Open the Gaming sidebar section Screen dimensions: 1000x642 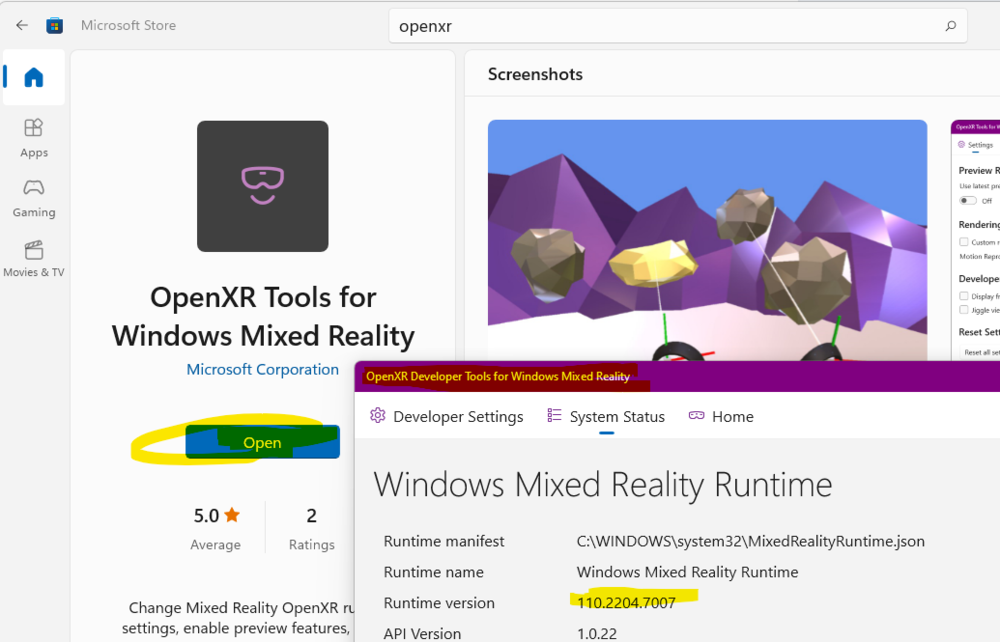point(34,198)
